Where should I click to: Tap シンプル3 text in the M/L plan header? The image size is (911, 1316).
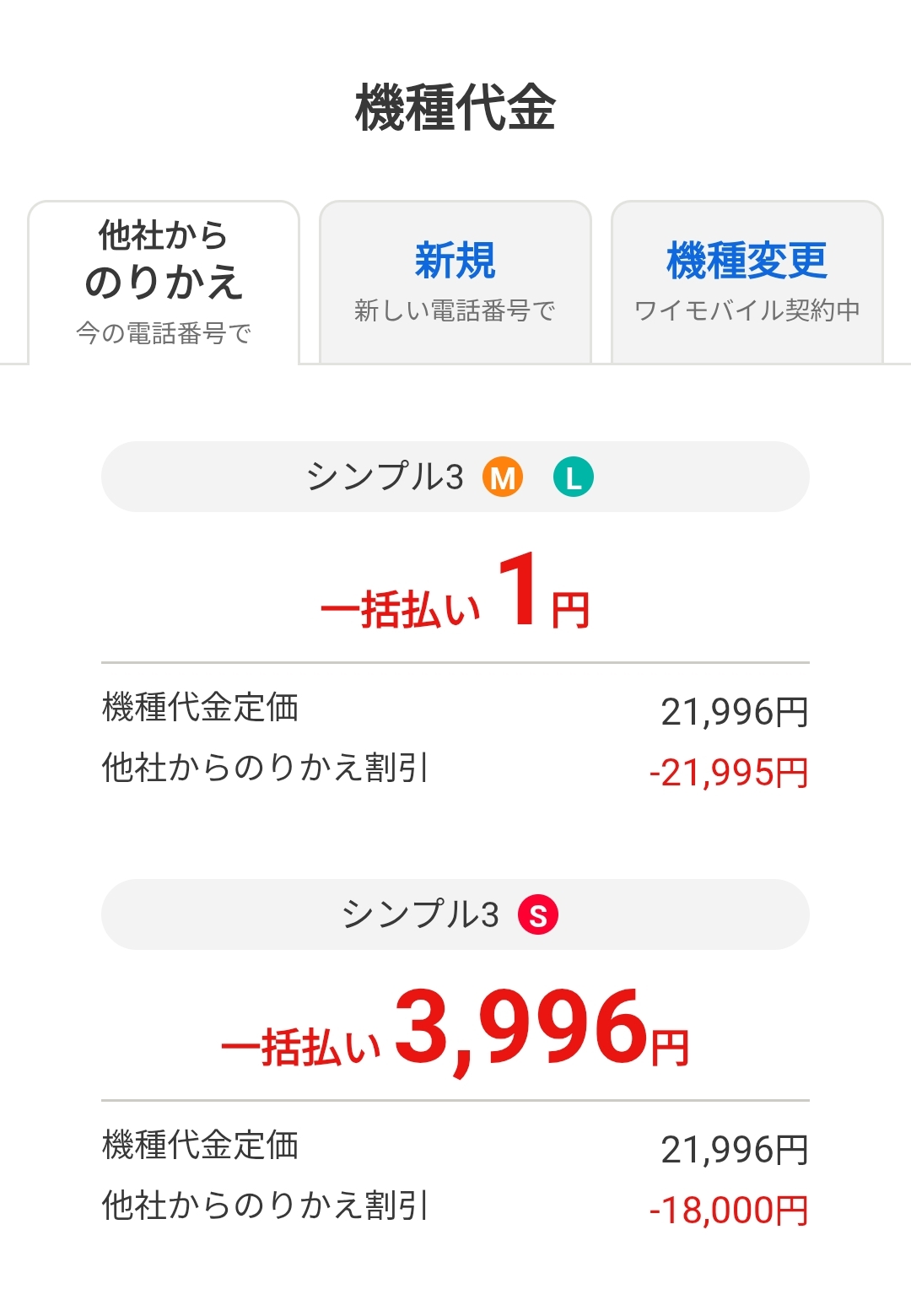coord(385,477)
